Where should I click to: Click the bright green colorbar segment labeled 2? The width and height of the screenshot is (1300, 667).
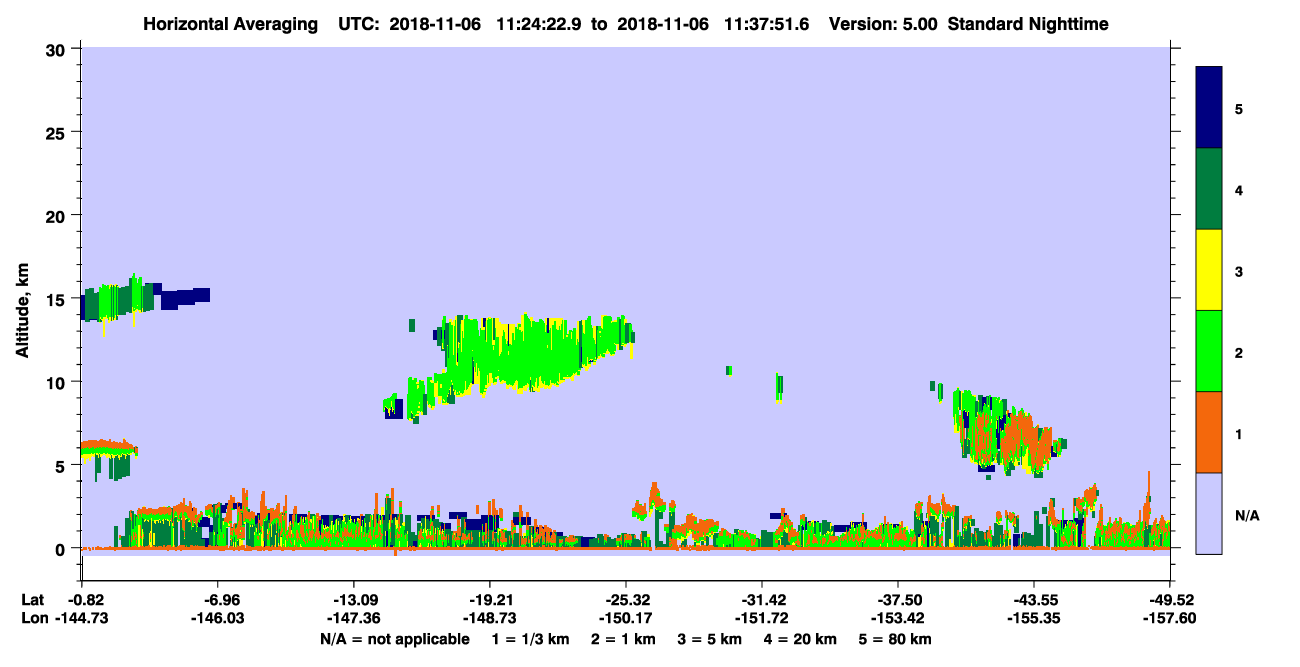[x=1209, y=351]
